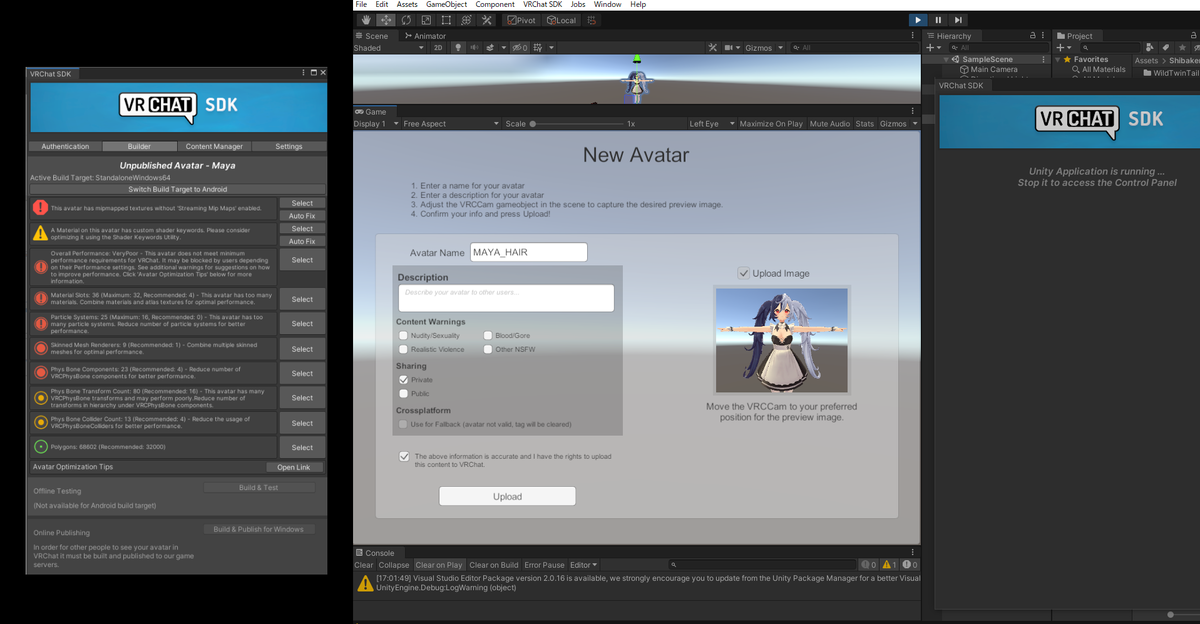Tick Nudity/Sexuality content warning
The image size is (1200, 624).
403,336
